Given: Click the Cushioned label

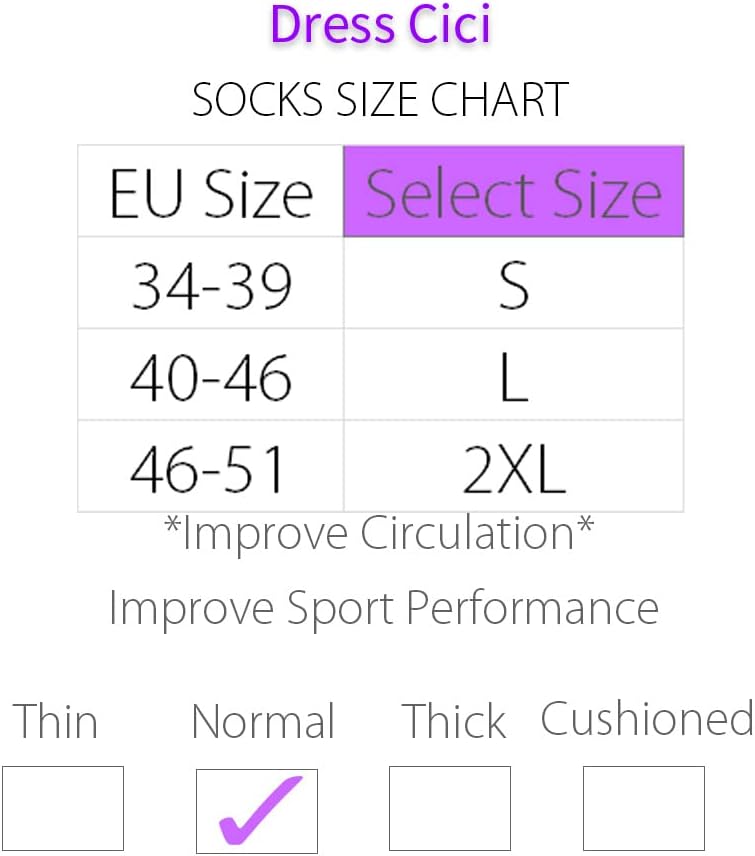Looking at the screenshot, I should click(x=646, y=719).
